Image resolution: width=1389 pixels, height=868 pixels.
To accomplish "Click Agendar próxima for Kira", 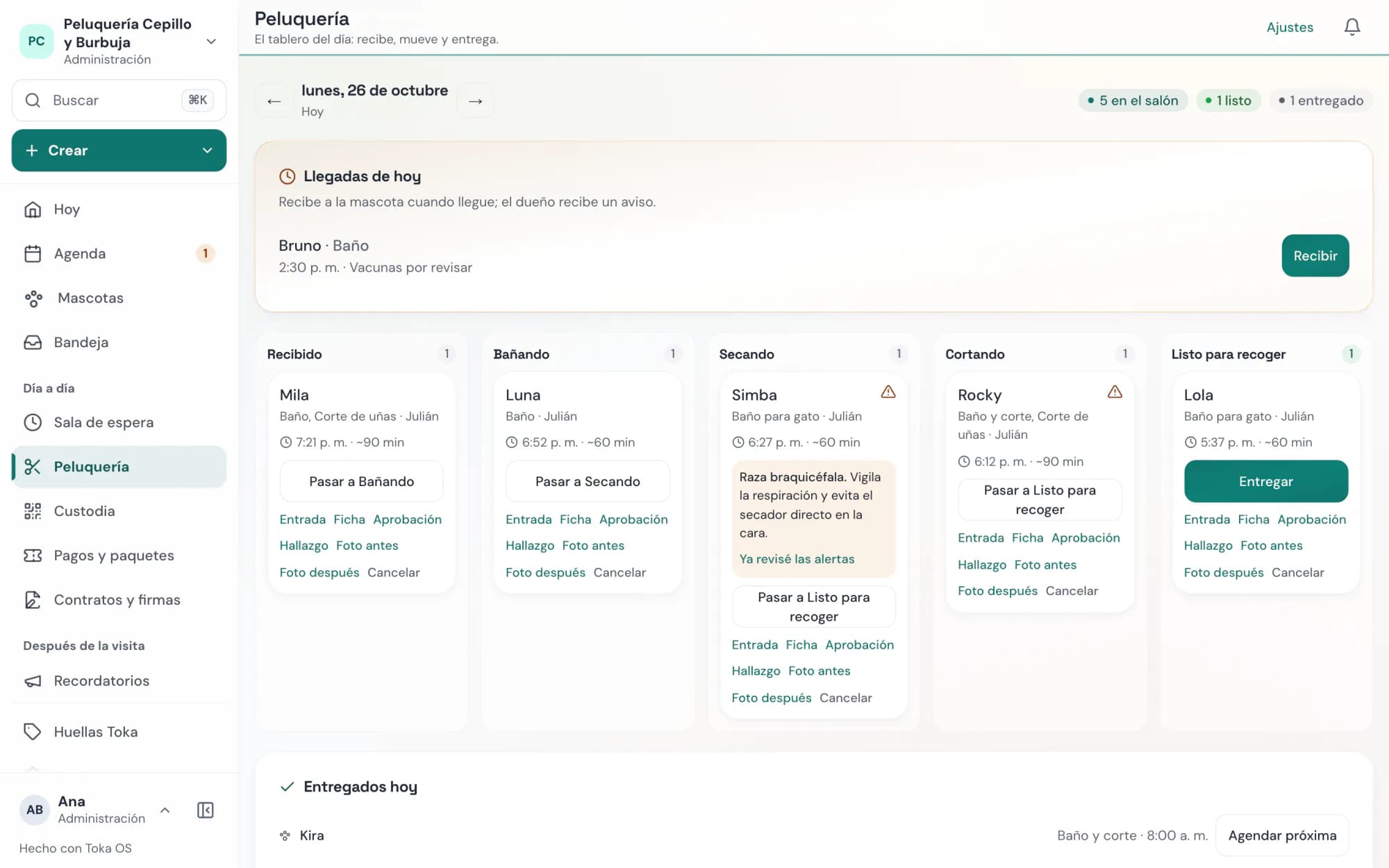I will click(x=1282, y=835).
